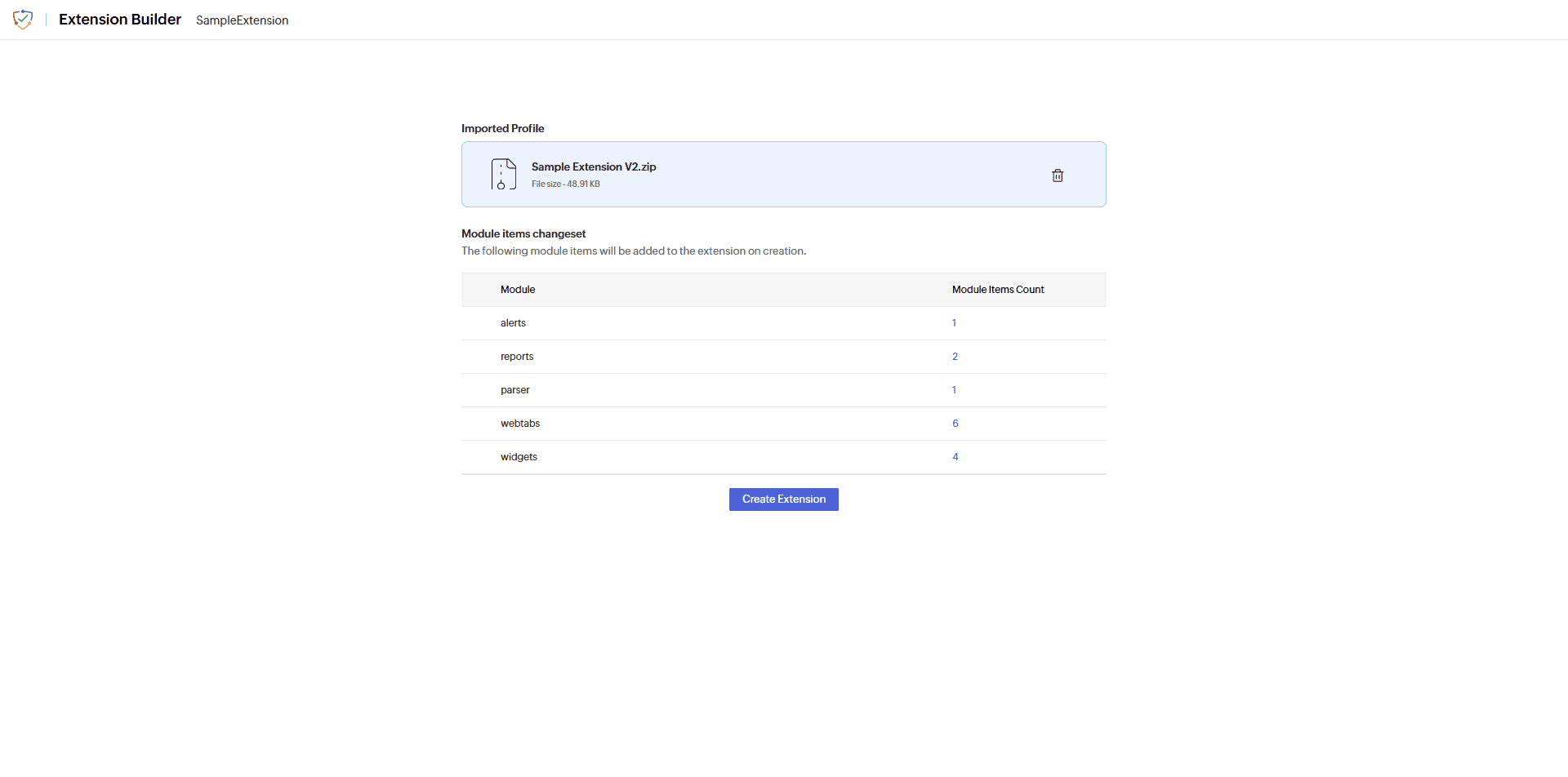Click the Module column header
Image resolution: width=1568 pixels, height=777 pixels.
(518, 289)
